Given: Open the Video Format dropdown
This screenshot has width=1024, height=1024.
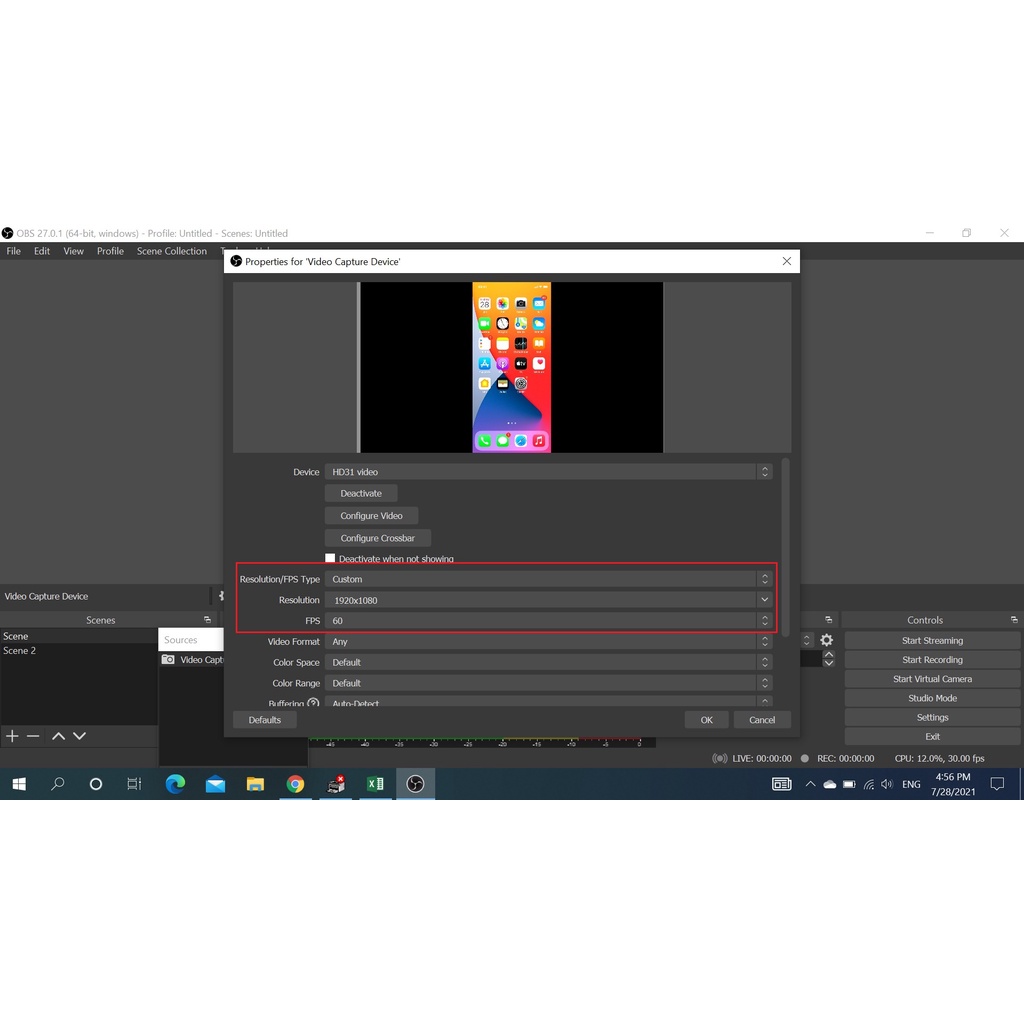Looking at the screenshot, I should coord(548,642).
